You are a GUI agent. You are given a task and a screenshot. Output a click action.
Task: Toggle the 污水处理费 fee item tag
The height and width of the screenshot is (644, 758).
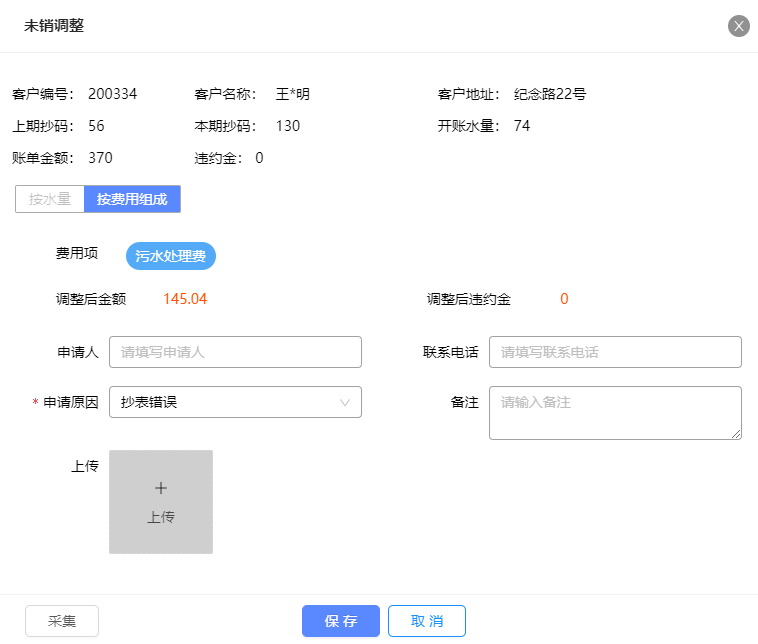pos(171,256)
